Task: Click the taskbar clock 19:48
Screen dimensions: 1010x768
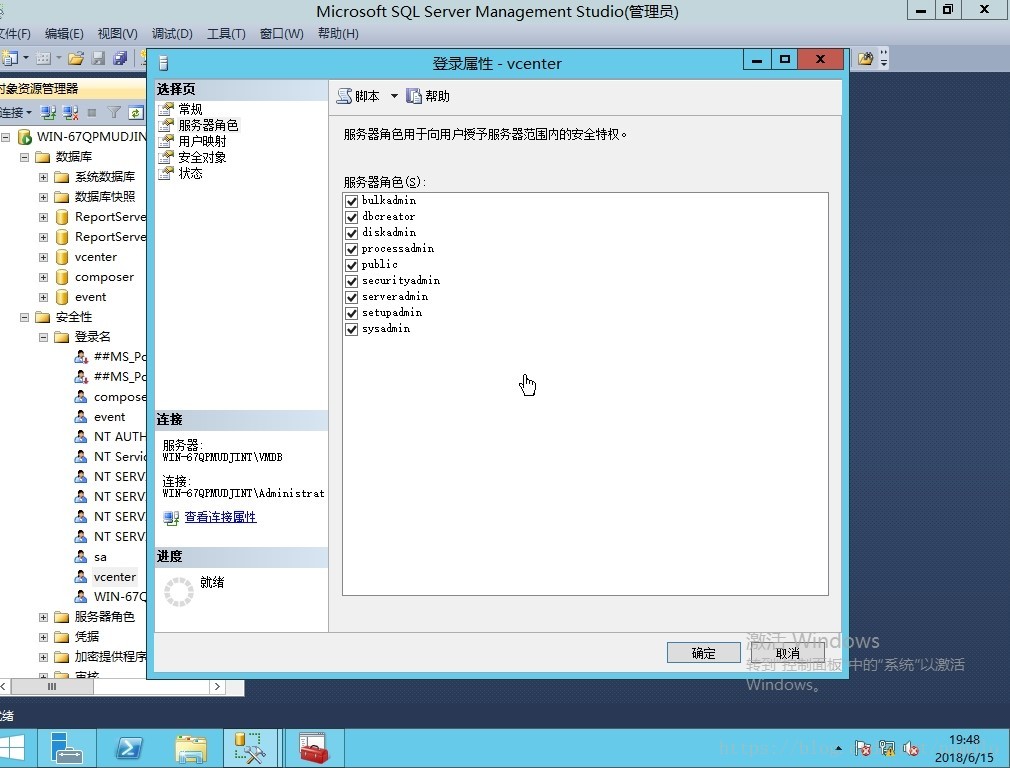Action: 964,740
